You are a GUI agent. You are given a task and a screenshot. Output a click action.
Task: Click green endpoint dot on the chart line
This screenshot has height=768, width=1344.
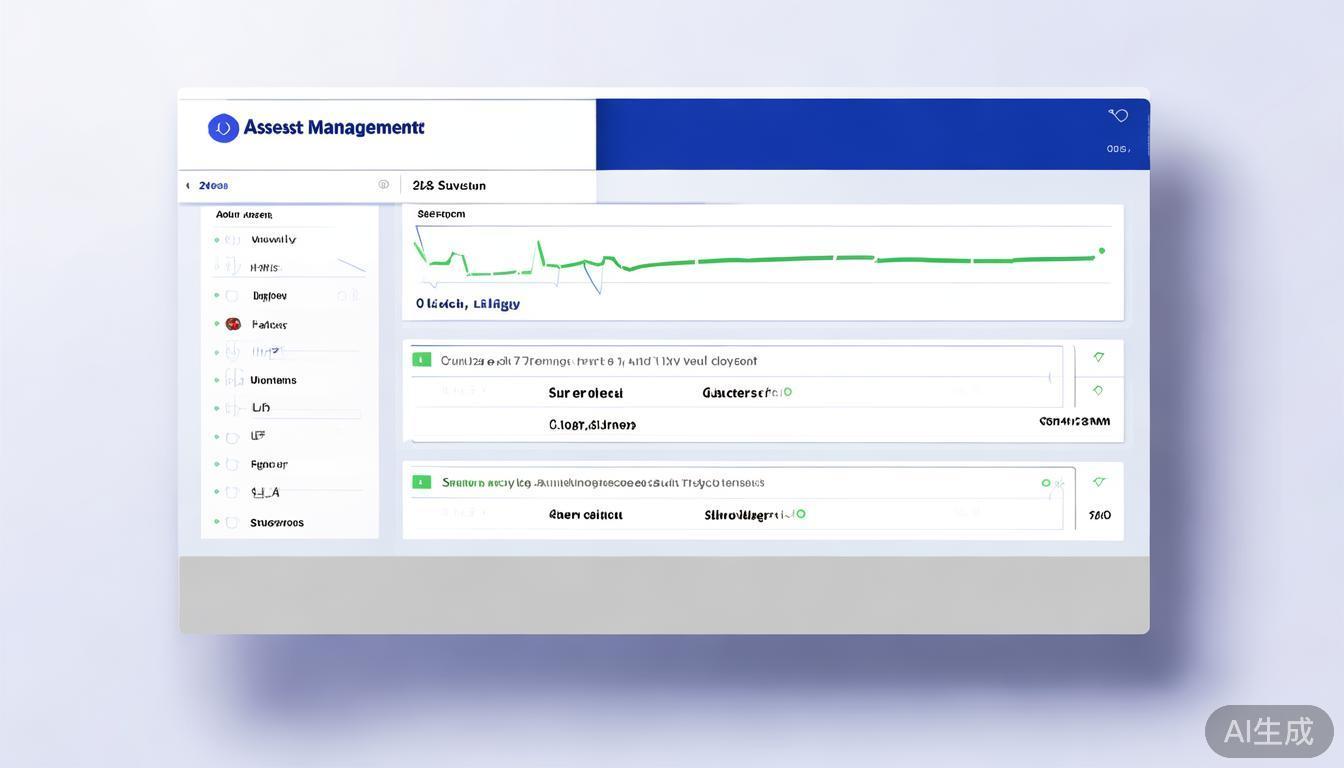point(1102,251)
